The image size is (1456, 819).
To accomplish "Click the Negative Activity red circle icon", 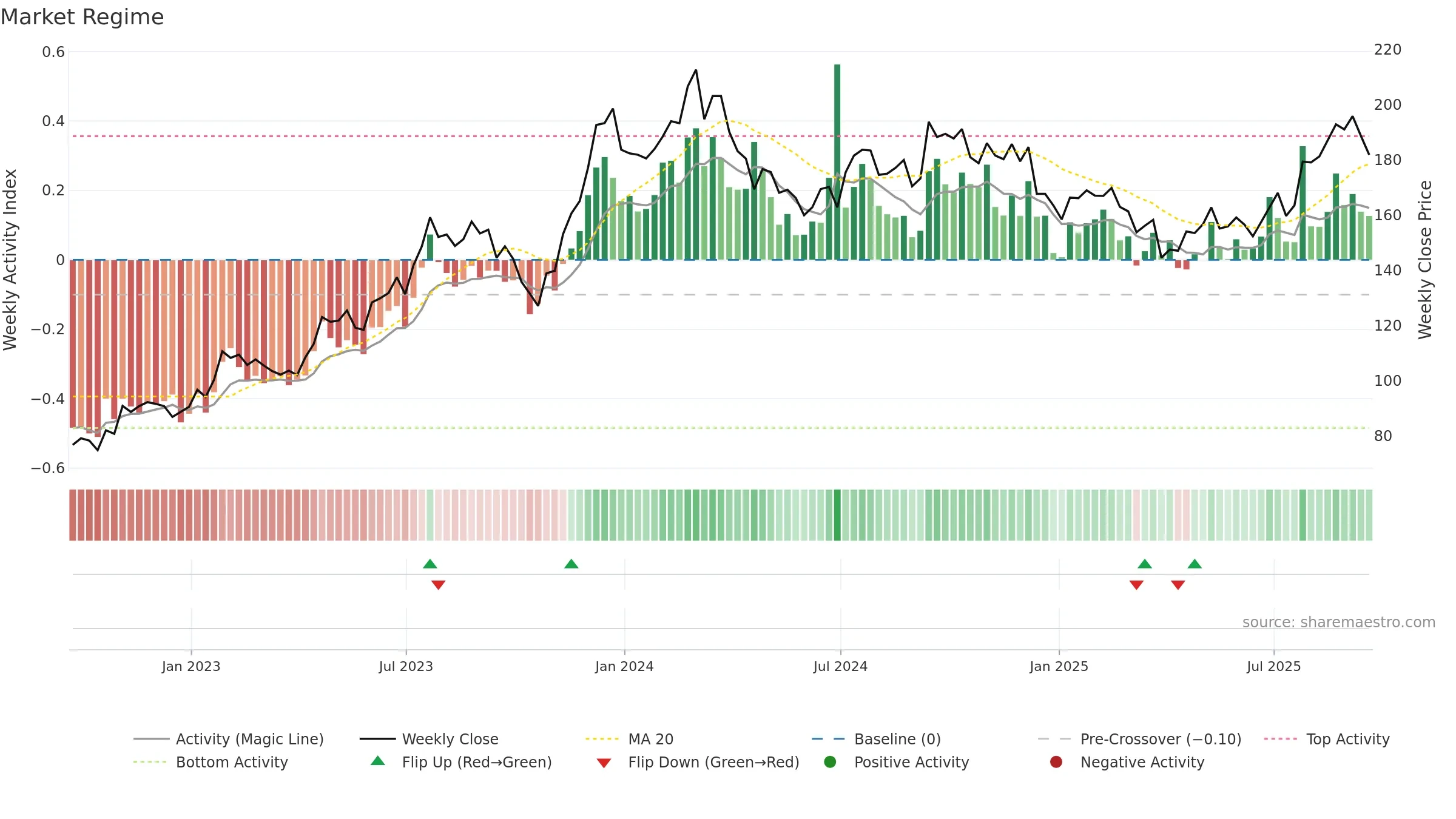I will (x=1056, y=762).
